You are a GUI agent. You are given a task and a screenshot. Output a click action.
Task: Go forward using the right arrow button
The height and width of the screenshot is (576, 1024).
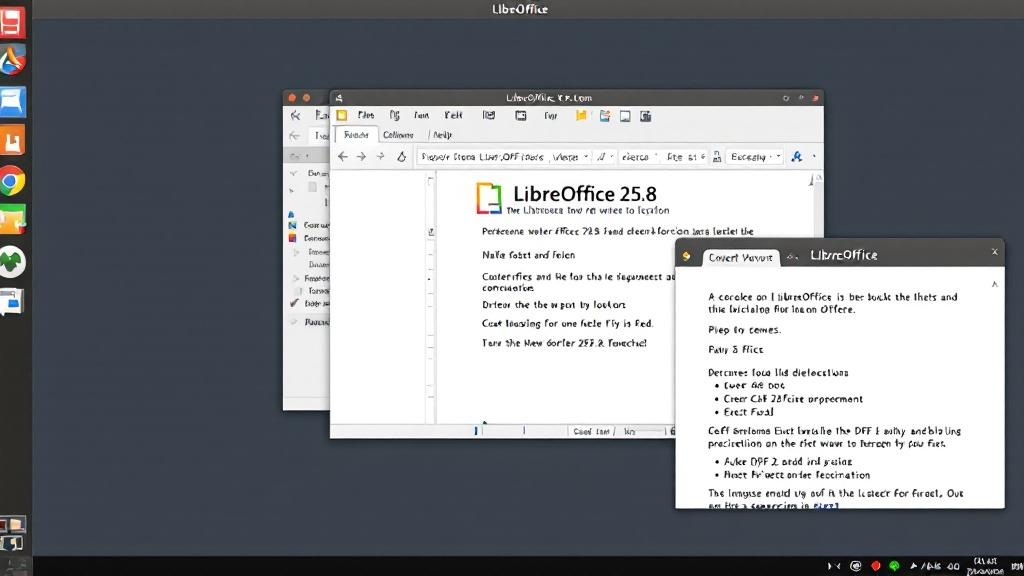click(361, 157)
